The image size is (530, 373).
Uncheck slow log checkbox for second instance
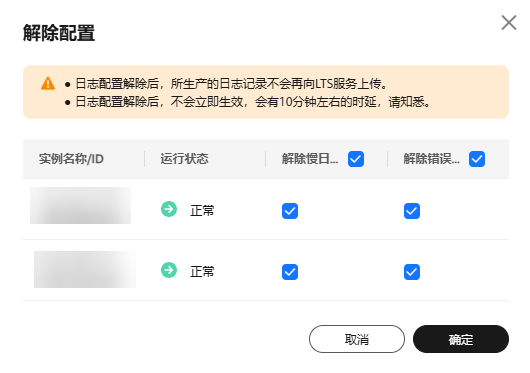(290, 272)
